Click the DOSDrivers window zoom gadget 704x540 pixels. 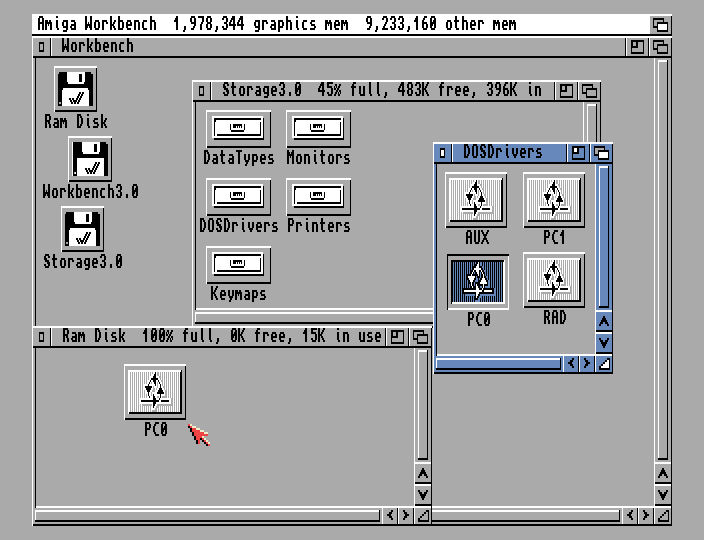578,153
